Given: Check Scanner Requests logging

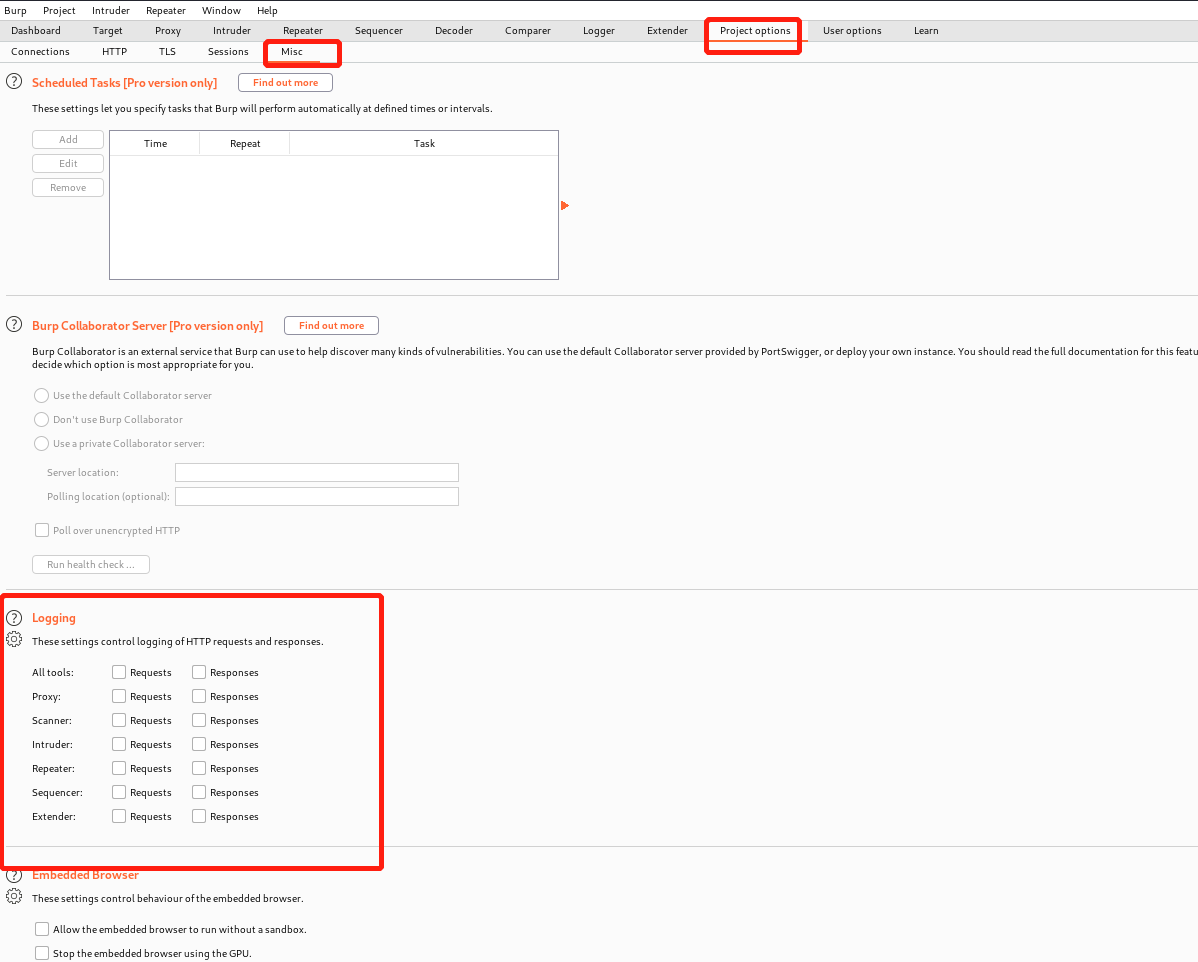Looking at the screenshot, I should [118, 720].
